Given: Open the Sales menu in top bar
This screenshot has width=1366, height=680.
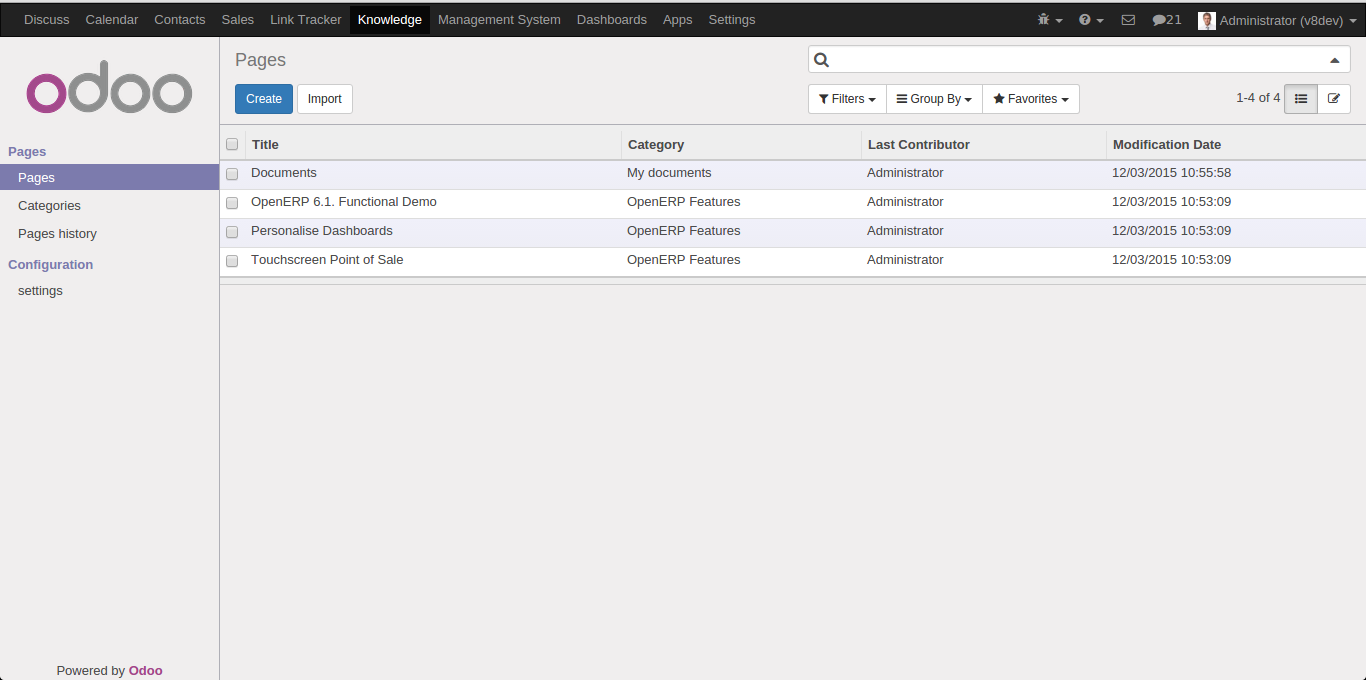Looking at the screenshot, I should [x=237, y=20].
